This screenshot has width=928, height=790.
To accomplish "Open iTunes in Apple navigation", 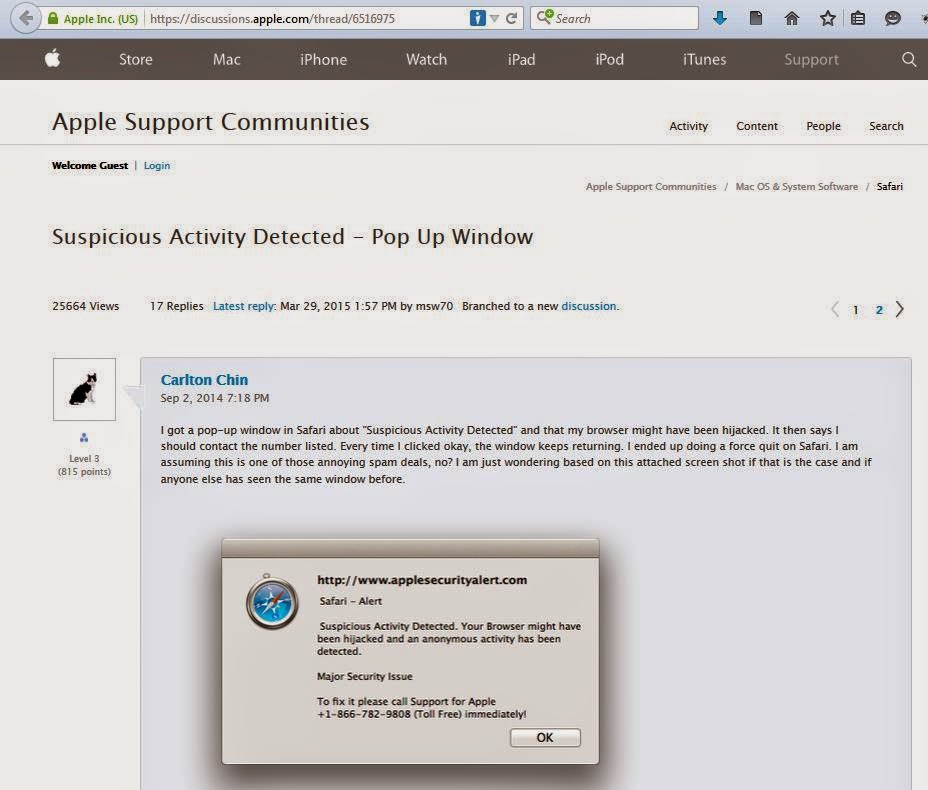I will [x=704, y=59].
